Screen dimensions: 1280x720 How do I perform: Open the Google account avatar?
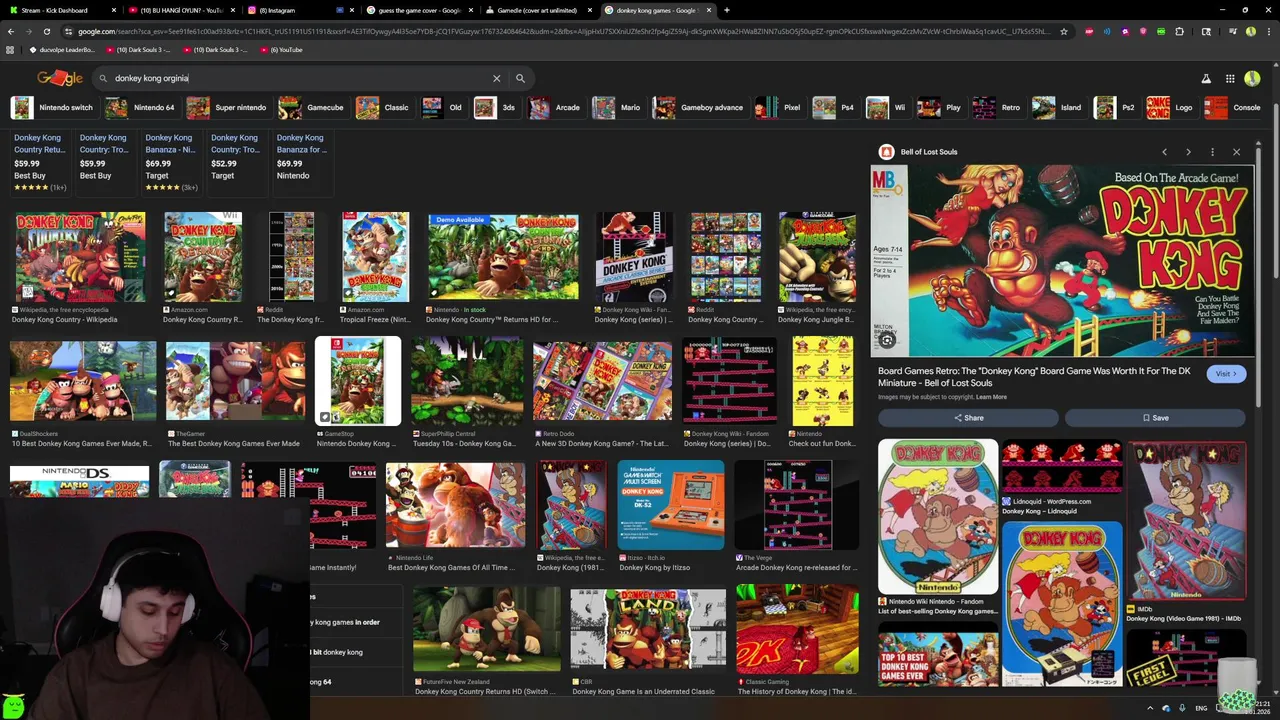1253,78
